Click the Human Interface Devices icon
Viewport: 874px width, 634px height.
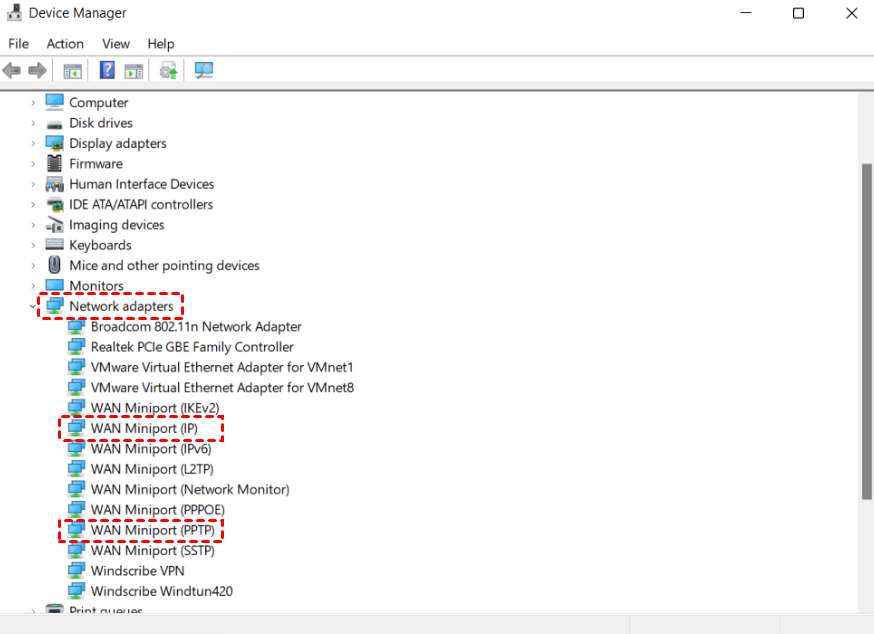point(55,184)
